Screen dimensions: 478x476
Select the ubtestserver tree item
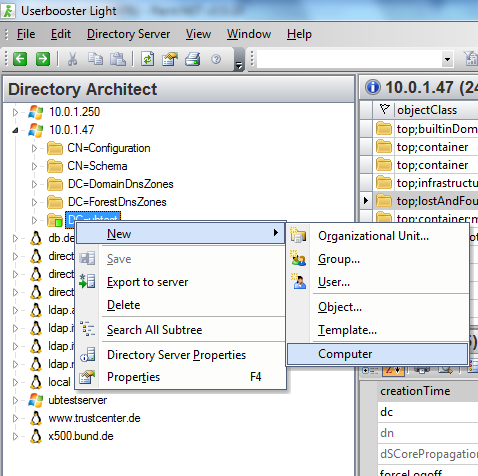[78, 400]
